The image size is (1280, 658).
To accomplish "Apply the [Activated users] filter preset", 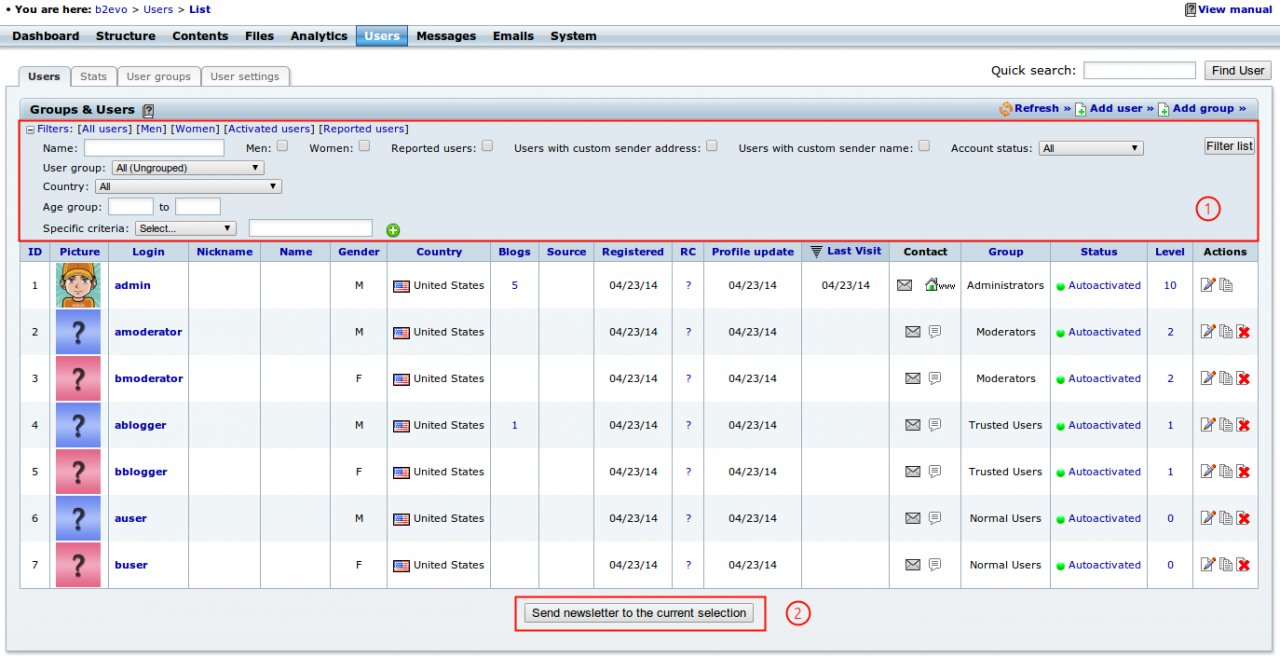I will coord(268,129).
